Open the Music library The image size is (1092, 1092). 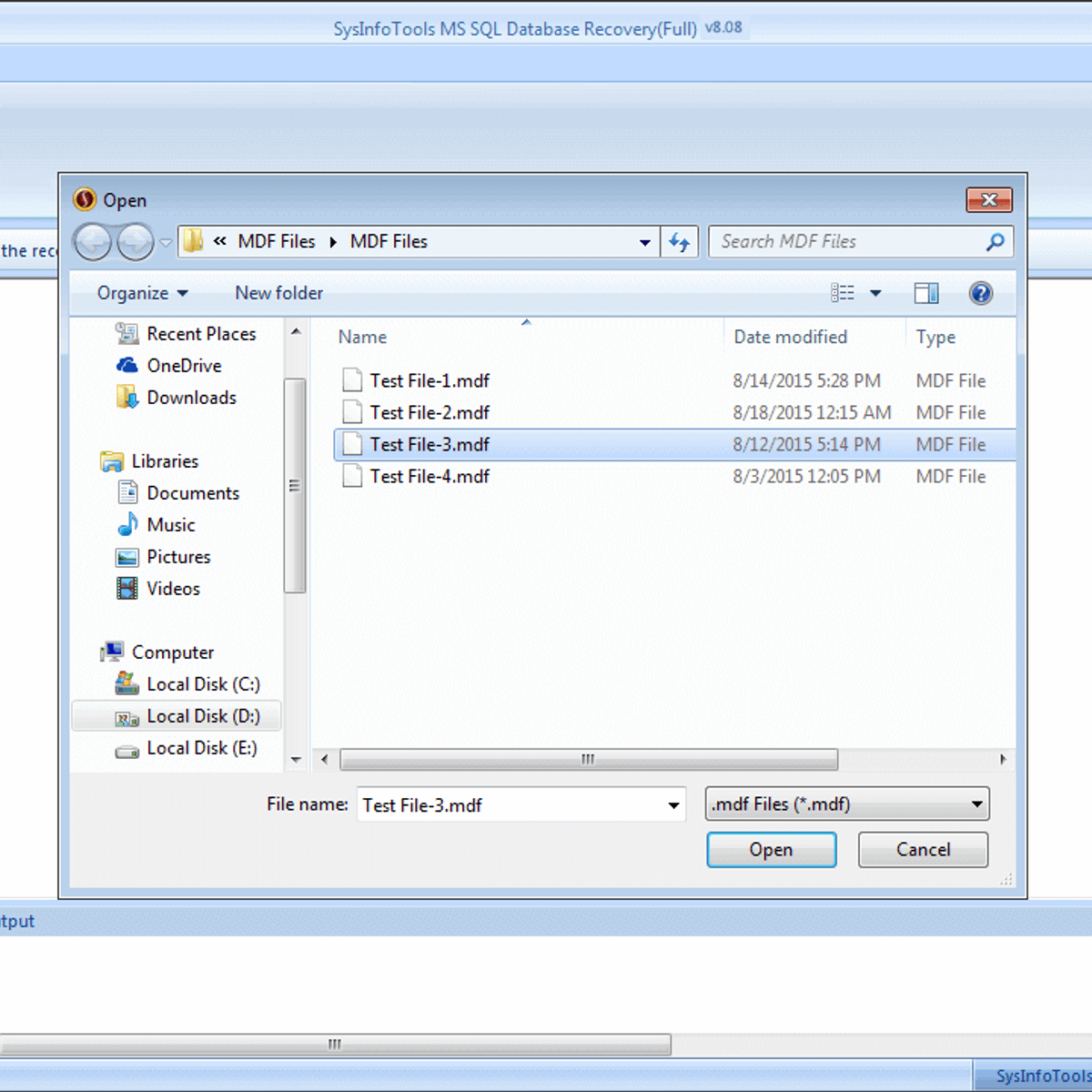point(170,525)
